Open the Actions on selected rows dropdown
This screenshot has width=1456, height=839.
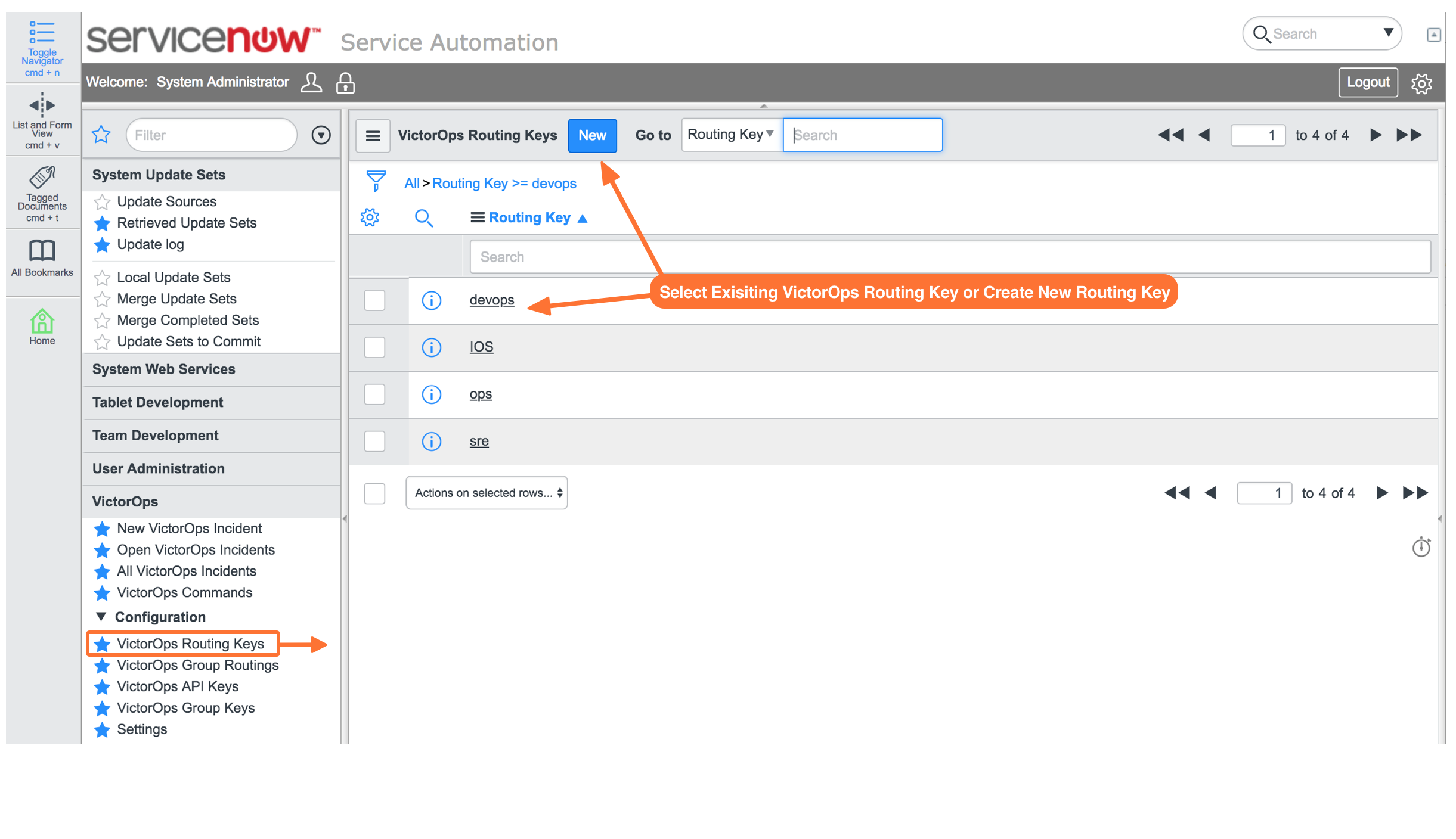[486, 493]
